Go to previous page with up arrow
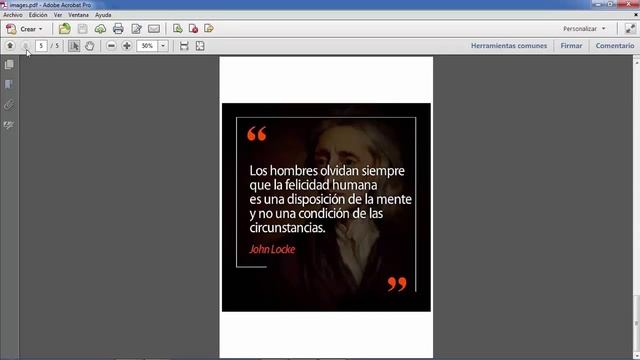This screenshot has width=640, height=360. pos(10,46)
